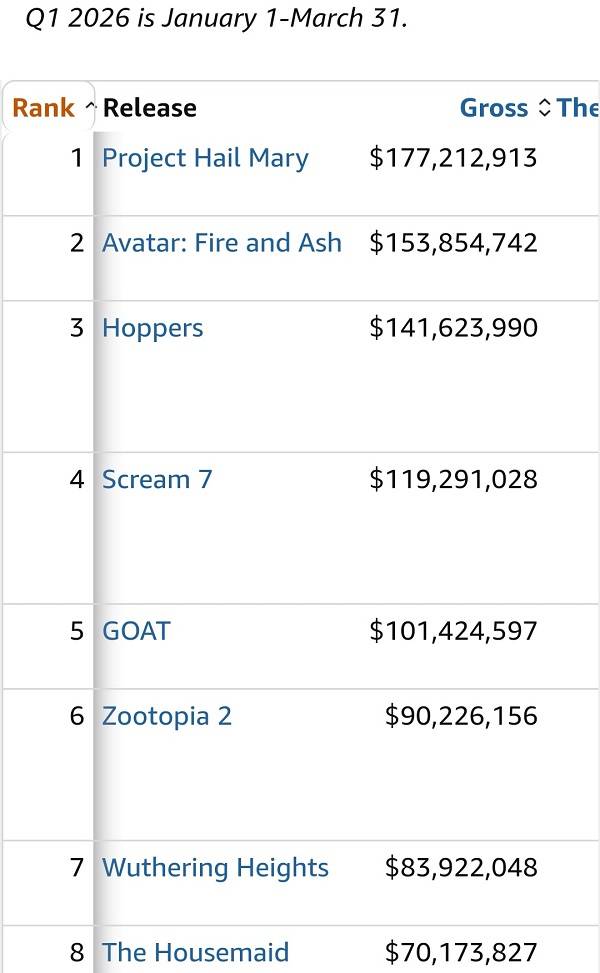Click gross value $177,212,913
Image resolution: width=600 pixels, height=973 pixels.
(453, 158)
